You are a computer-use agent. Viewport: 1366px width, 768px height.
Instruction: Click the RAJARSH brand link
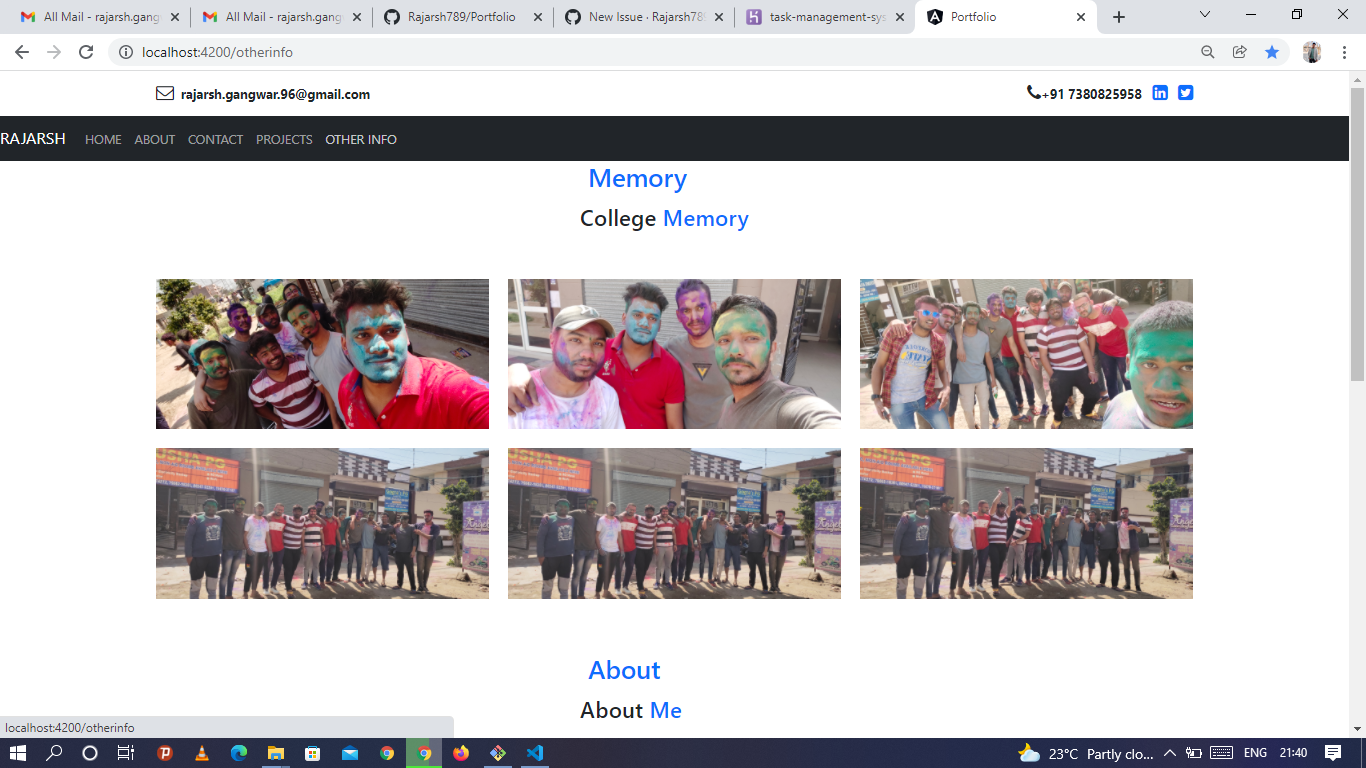pyautogui.click(x=33, y=139)
